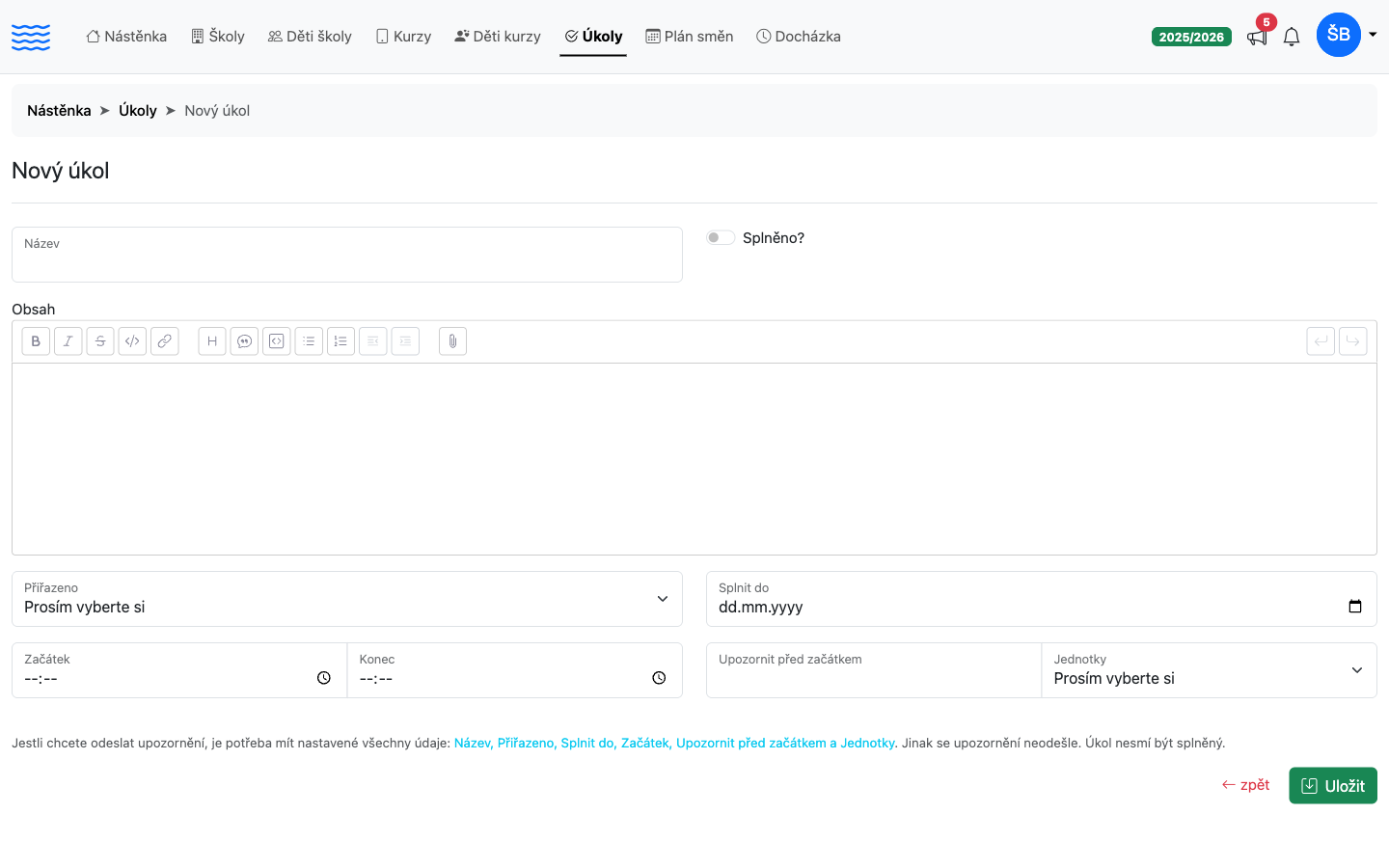Open the Přiřazeno dropdown
The image size is (1389, 868).
coord(347,599)
